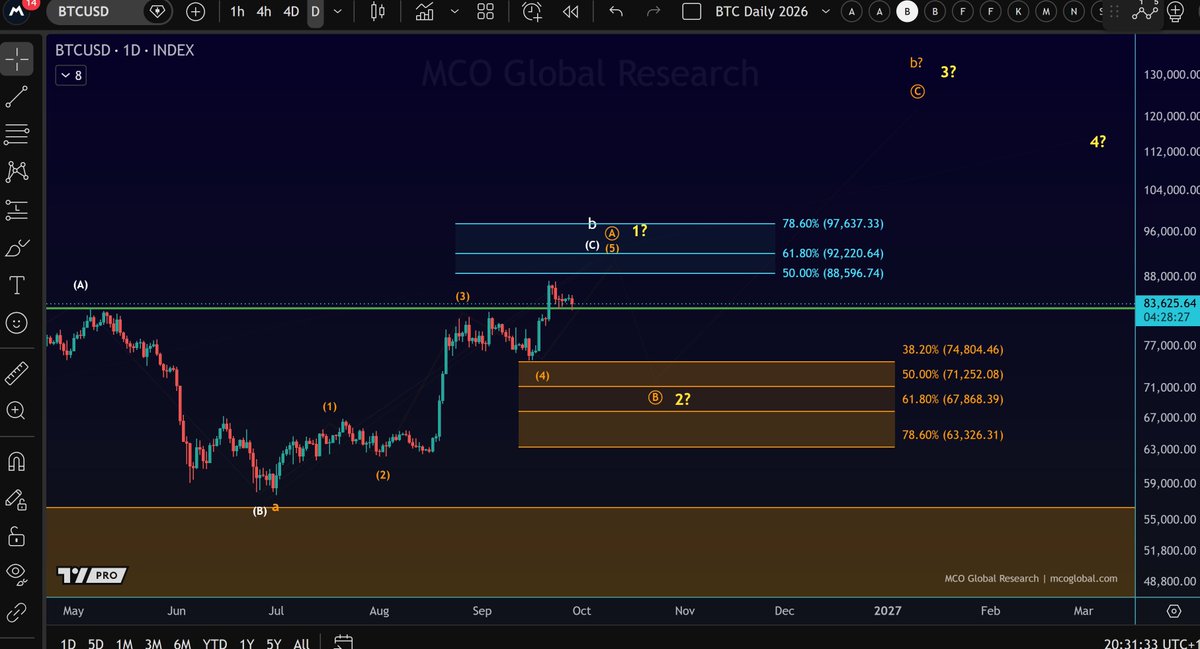
Task: Set date range to 3M
Action: (153, 642)
